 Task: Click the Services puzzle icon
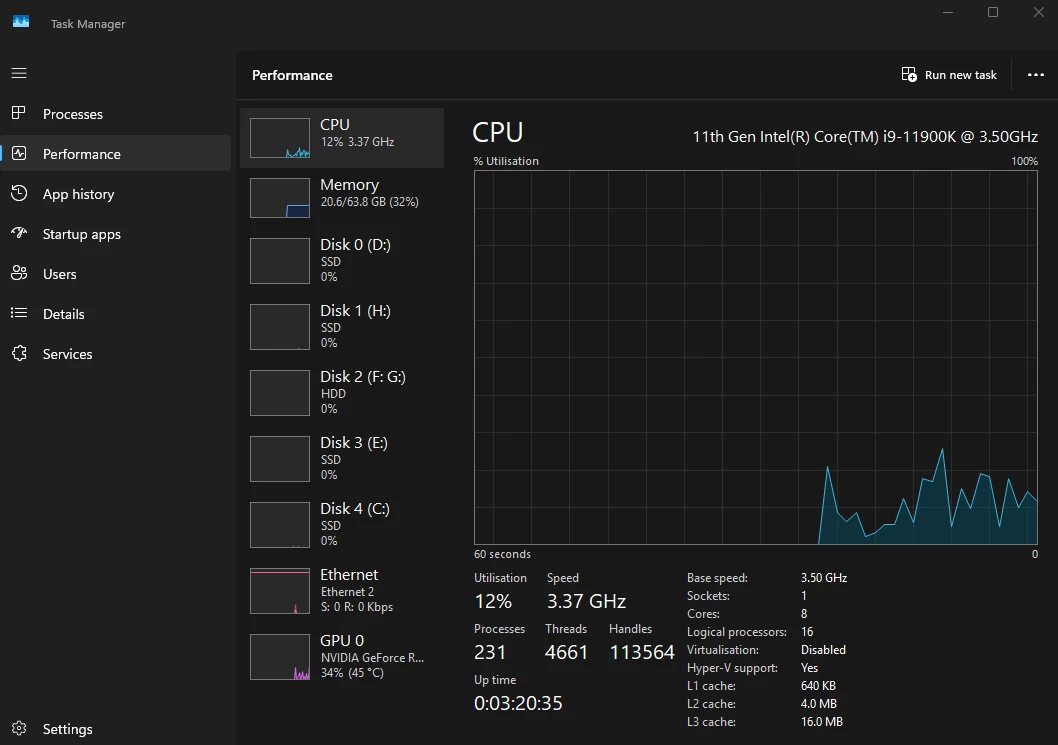click(19, 353)
